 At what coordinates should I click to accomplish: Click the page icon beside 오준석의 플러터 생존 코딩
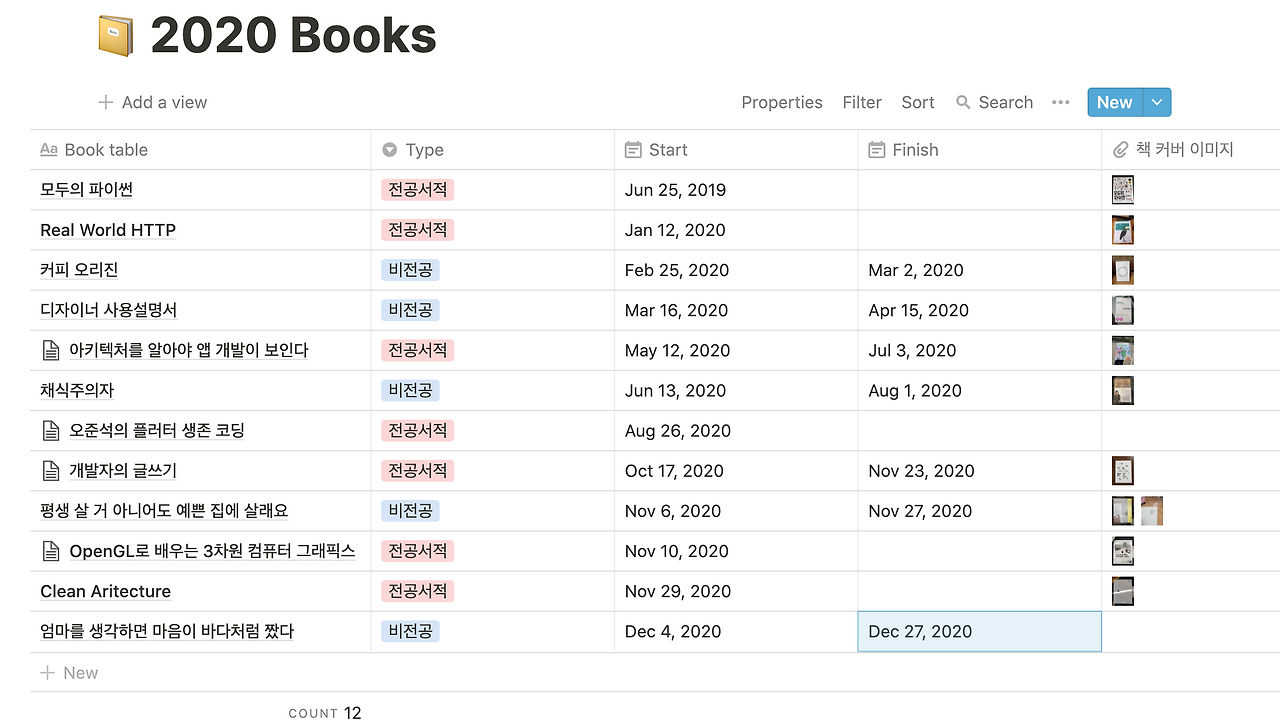click(x=49, y=430)
